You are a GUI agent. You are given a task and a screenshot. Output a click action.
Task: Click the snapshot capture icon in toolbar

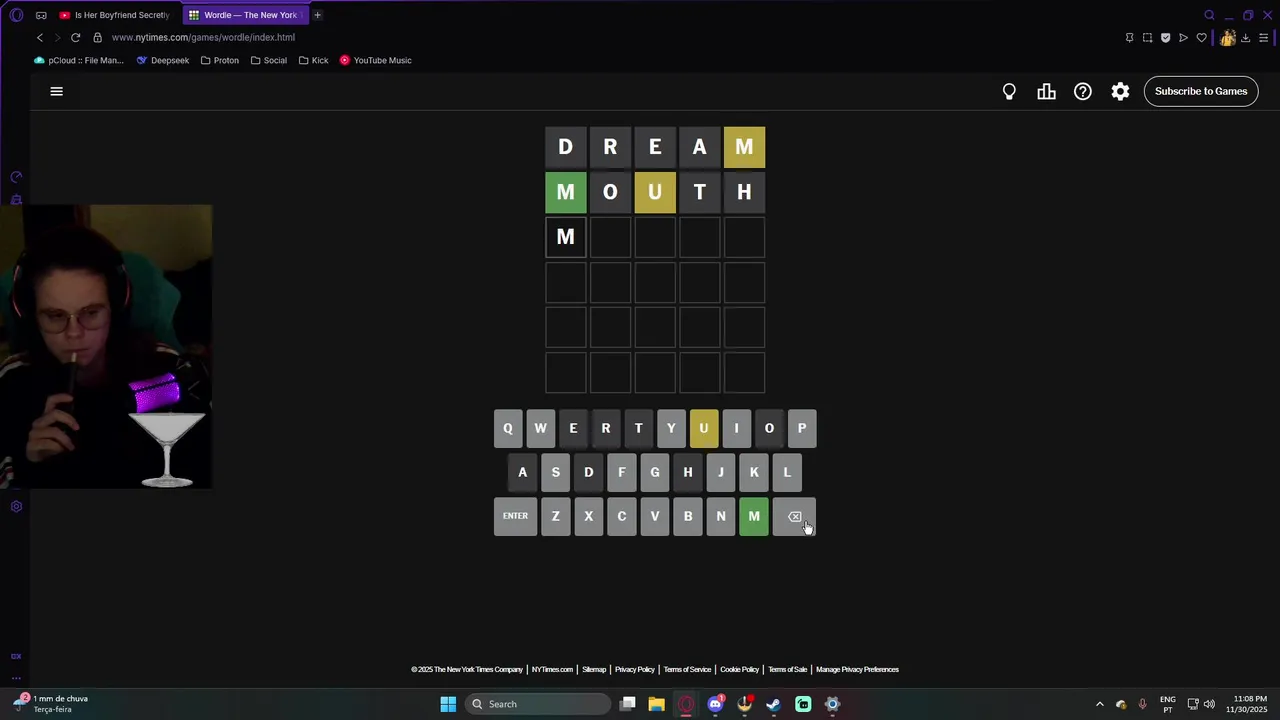click(1147, 38)
